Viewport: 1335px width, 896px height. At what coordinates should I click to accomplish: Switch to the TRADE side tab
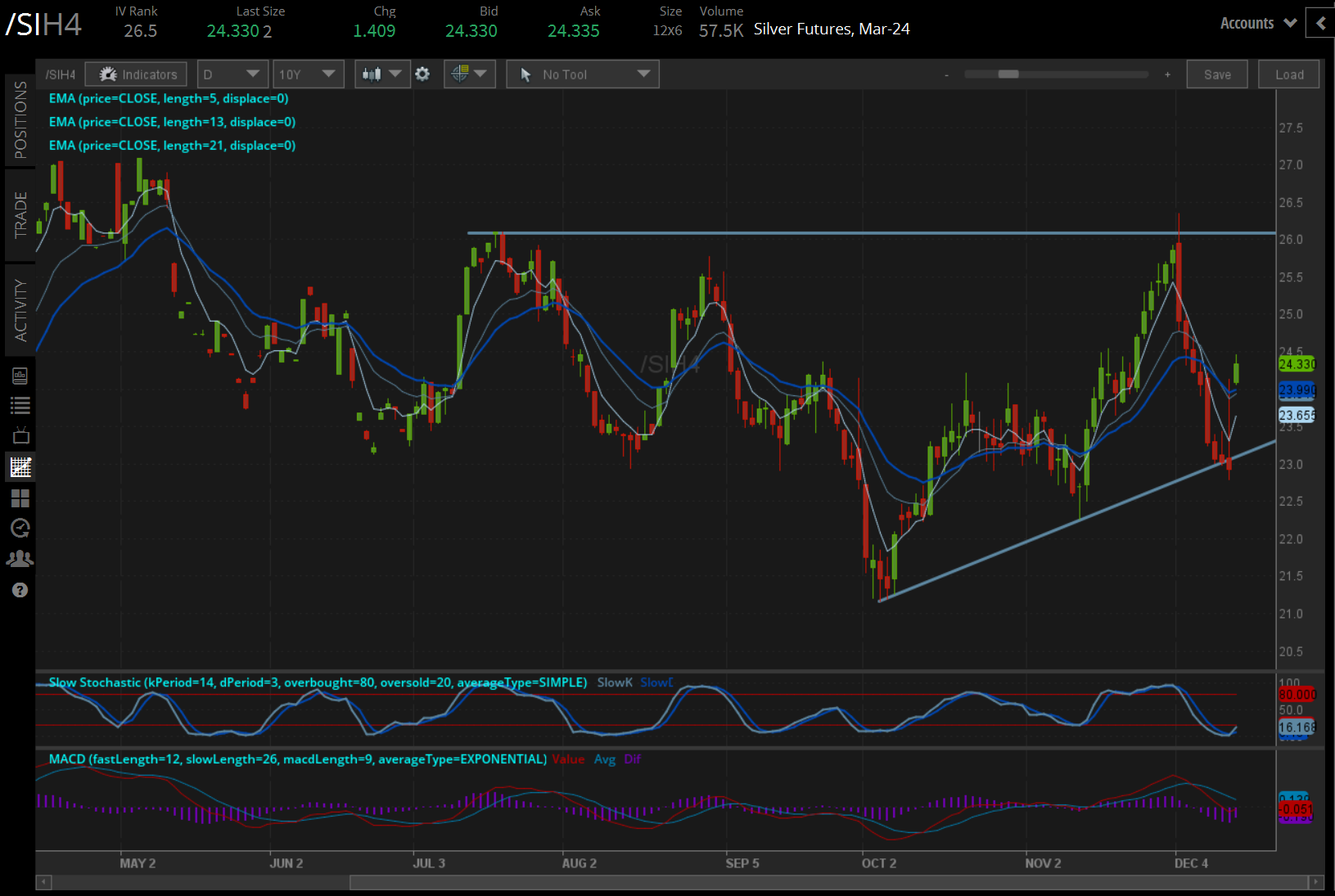(20, 214)
